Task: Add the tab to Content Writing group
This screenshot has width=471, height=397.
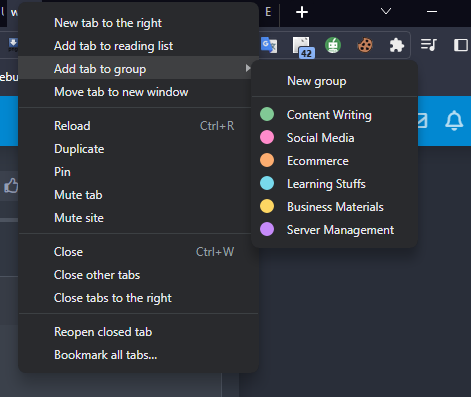Action: pos(335,115)
